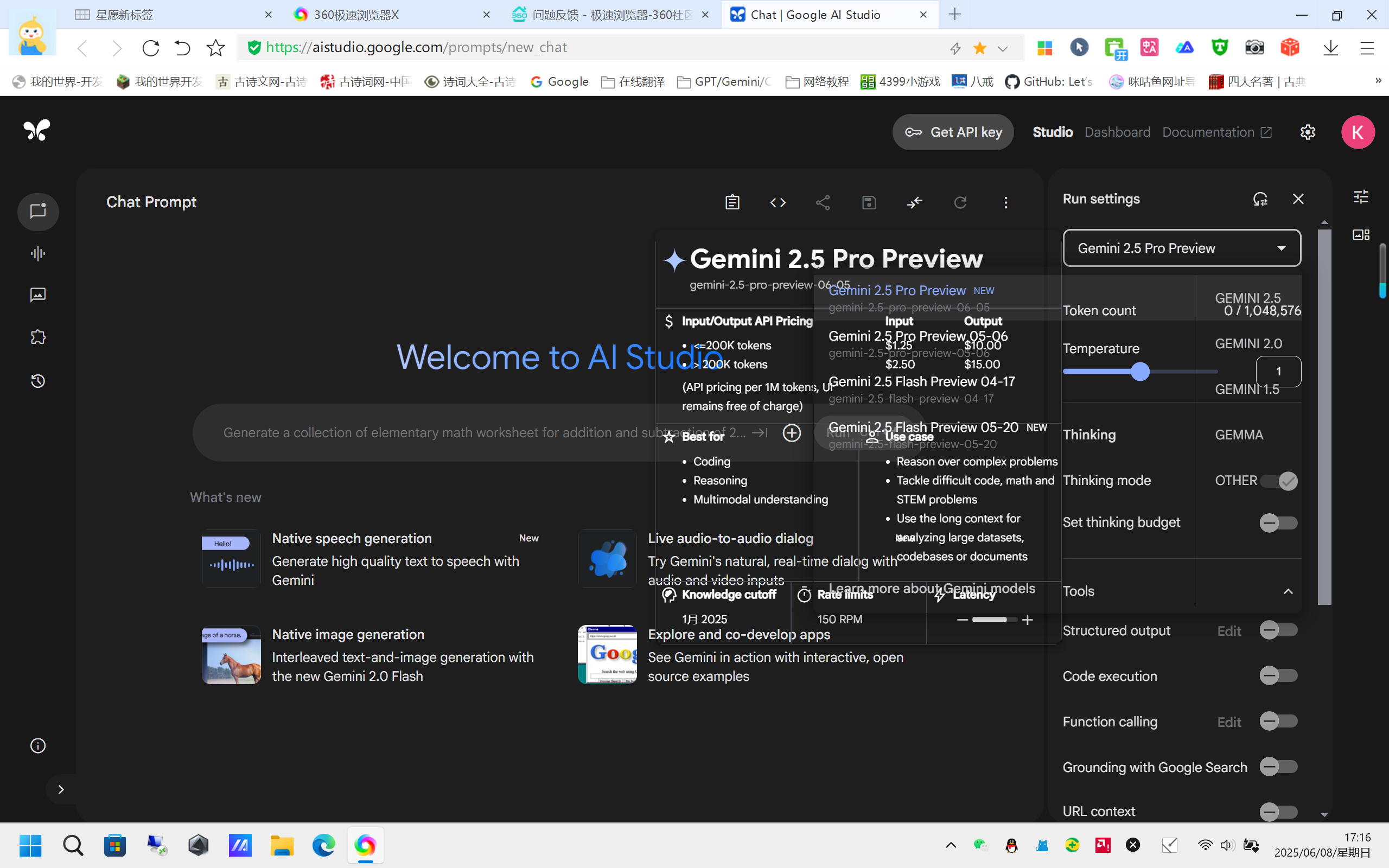Click the AI Studio butterfly logo
This screenshot has width=1389, height=868.
pyautogui.click(x=37, y=130)
